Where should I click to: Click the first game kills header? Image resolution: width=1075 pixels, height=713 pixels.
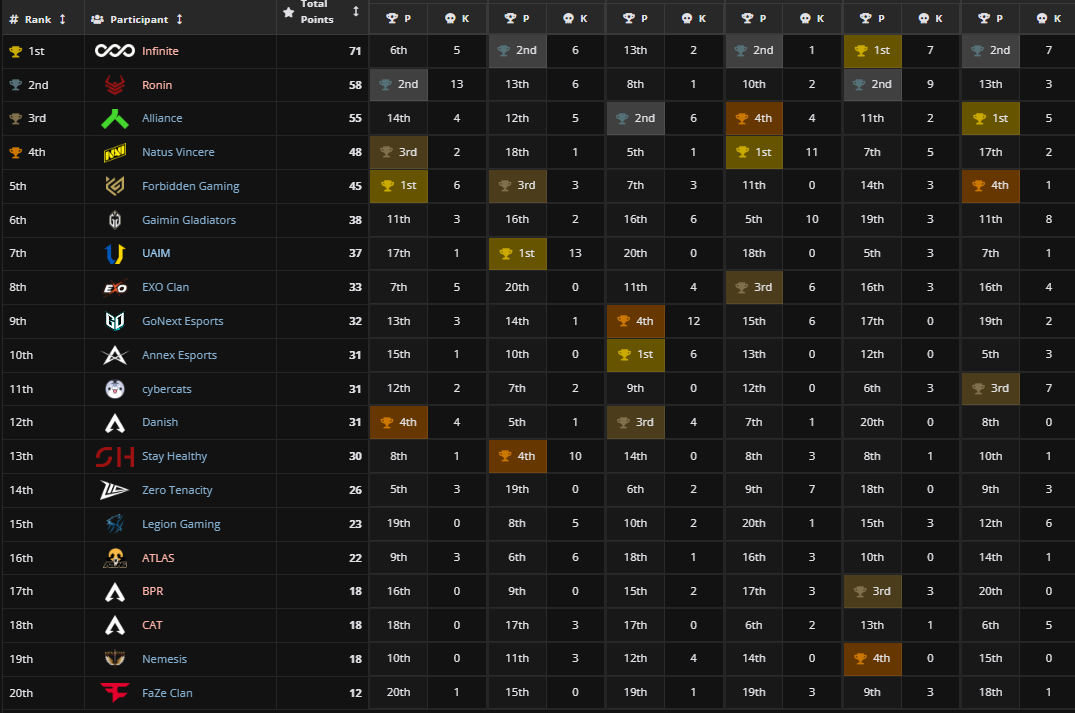point(457,19)
